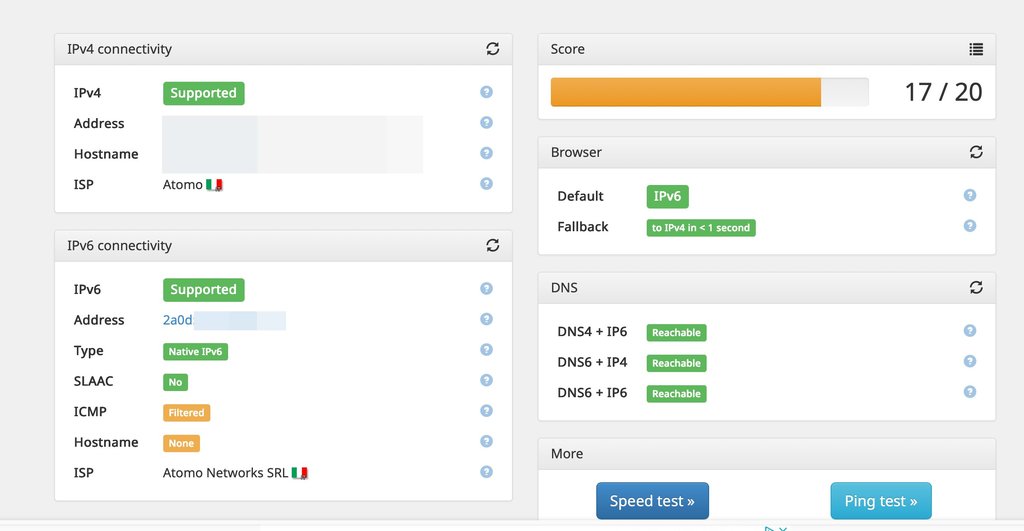The width and height of the screenshot is (1024, 531).
Task: Reload the Browser test panel
Action: (x=976, y=152)
